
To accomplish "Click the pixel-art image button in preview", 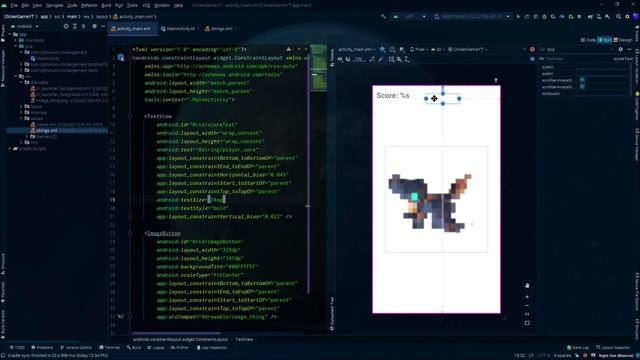I will point(436,199).
